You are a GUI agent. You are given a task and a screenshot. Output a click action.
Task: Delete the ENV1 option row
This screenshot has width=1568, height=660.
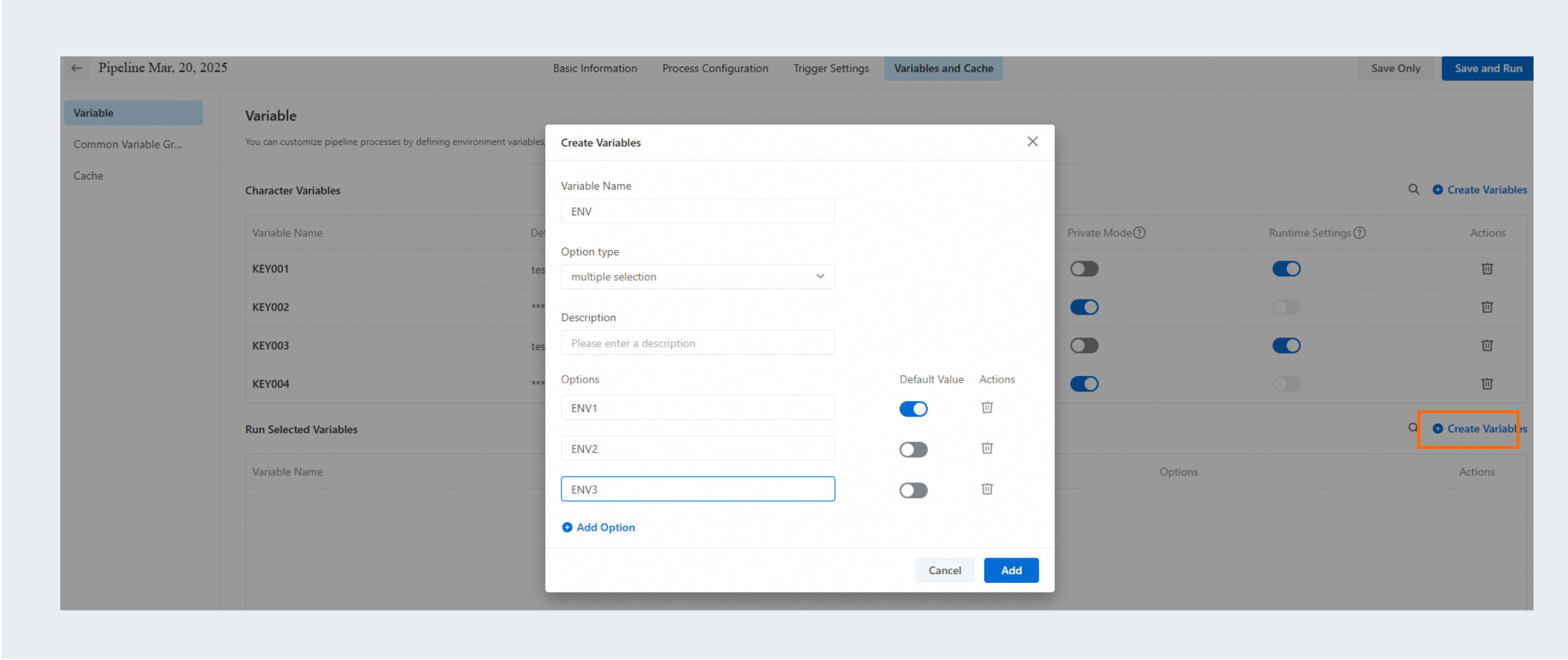(x=986, y=408)
